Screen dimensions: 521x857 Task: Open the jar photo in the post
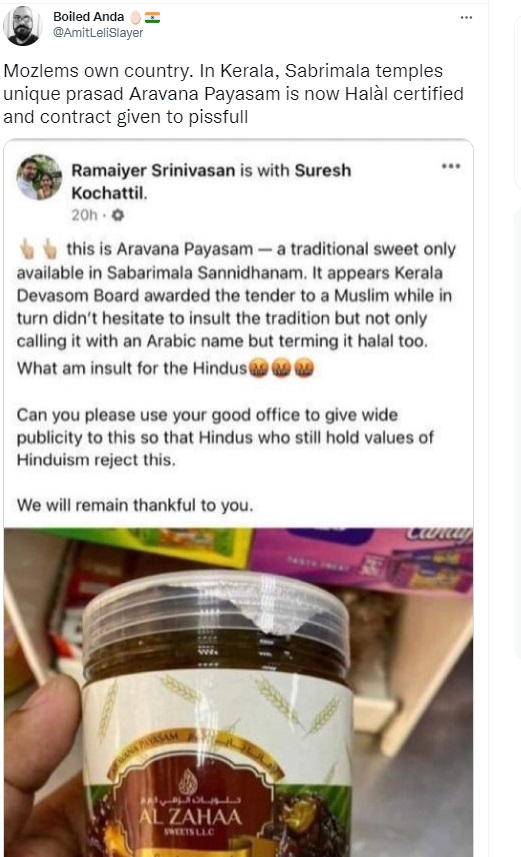point(238,692)
